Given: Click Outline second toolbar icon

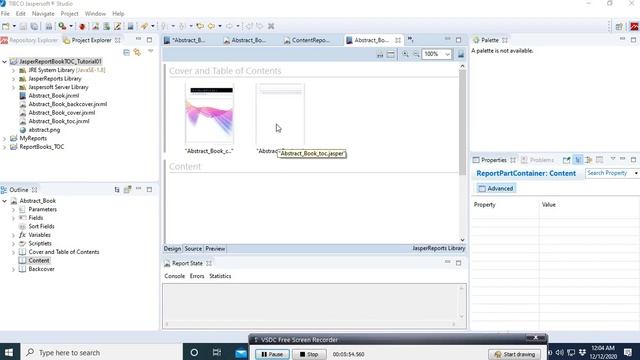Looking at the screenshot, I should (127, 190).
